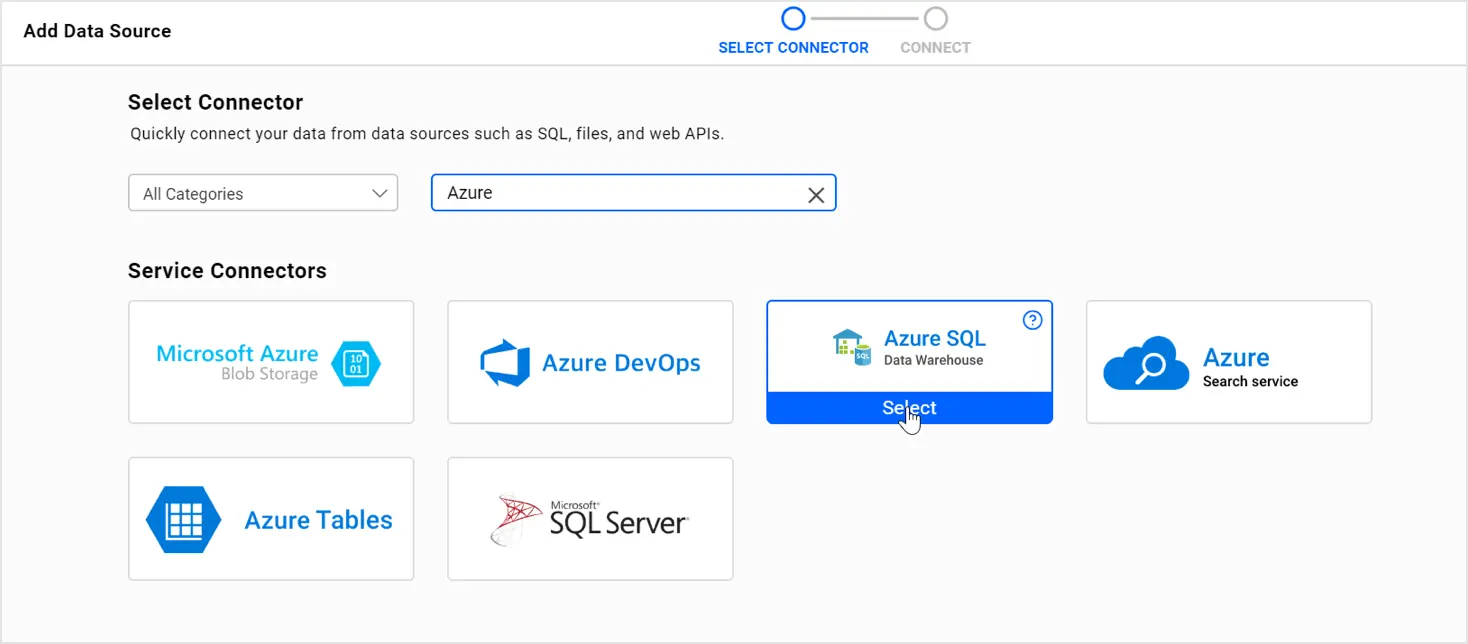This screenshot has width=1468, height=644.
Task: Click the Microsoft SQL Server logo
Action: (590, 519)
